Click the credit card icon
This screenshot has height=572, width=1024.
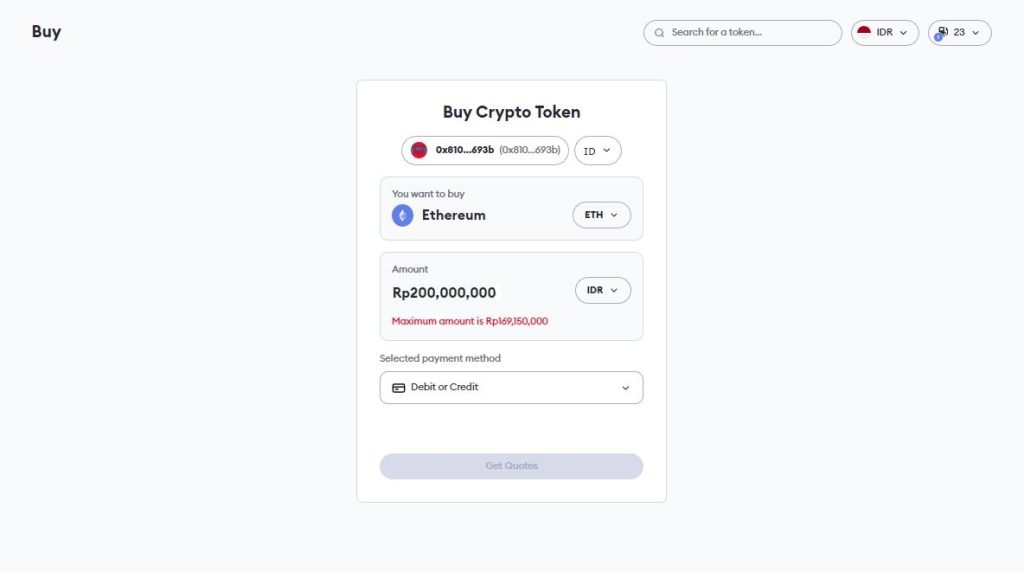pos(399,388)
